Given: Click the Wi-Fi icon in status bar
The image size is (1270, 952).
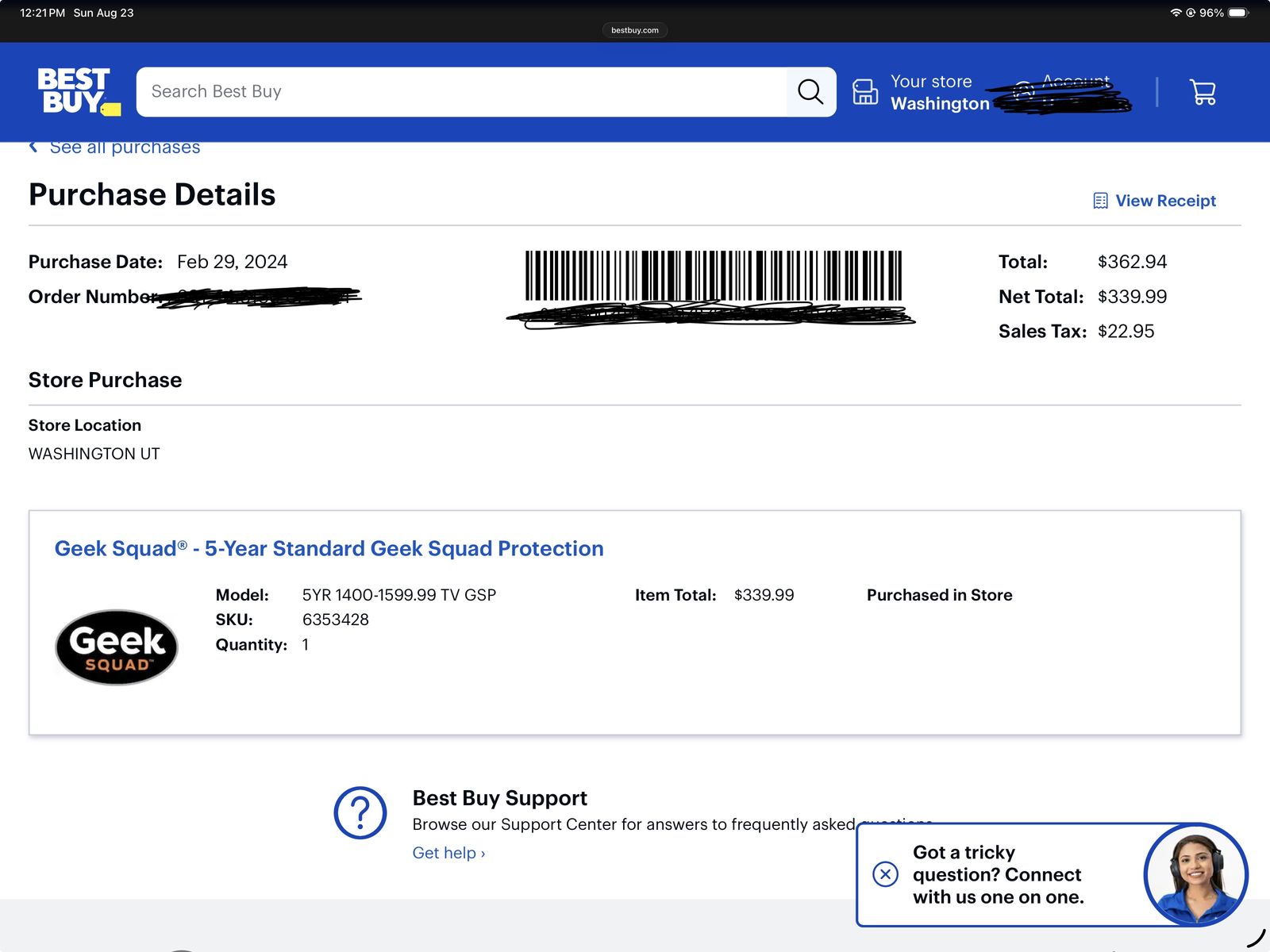Looking at the screenshot, I should [1176, 13].
